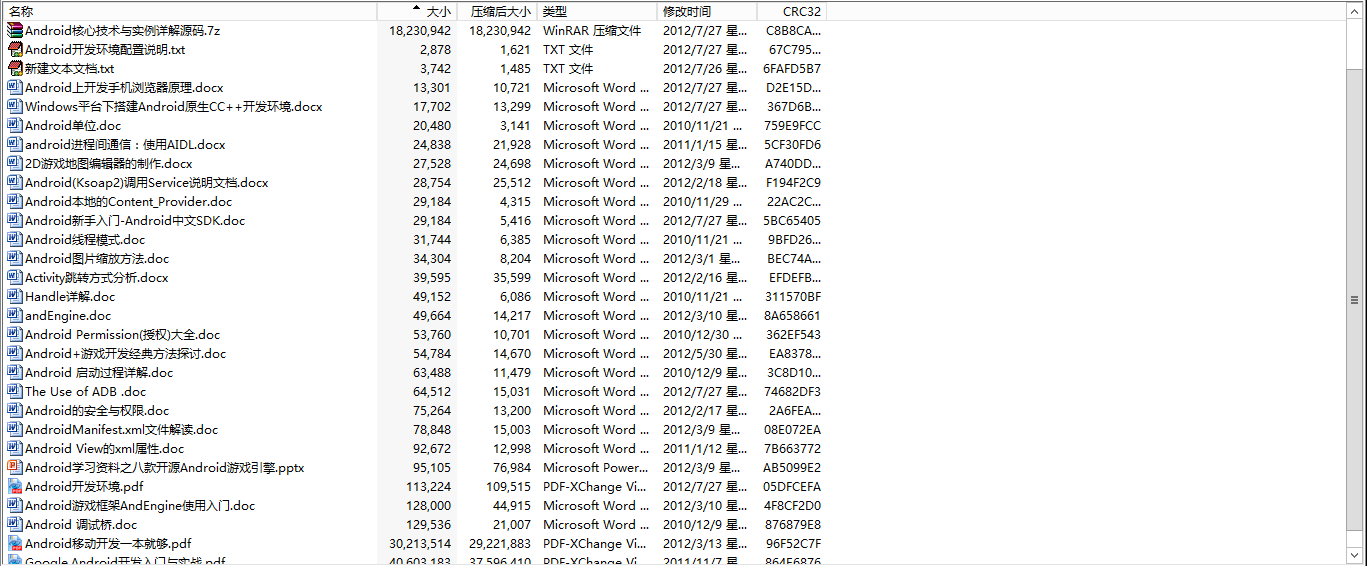Click PDF icon of Android移动开发一本就够.pdf
Viewport: 1367px width, 566px height.
[x=15, y=543]
